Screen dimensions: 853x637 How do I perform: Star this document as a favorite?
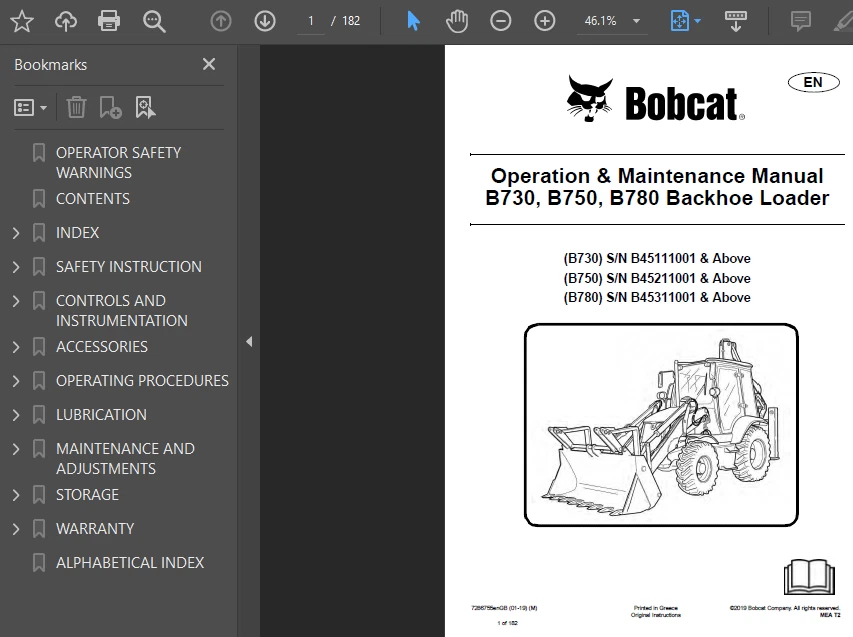22,20
